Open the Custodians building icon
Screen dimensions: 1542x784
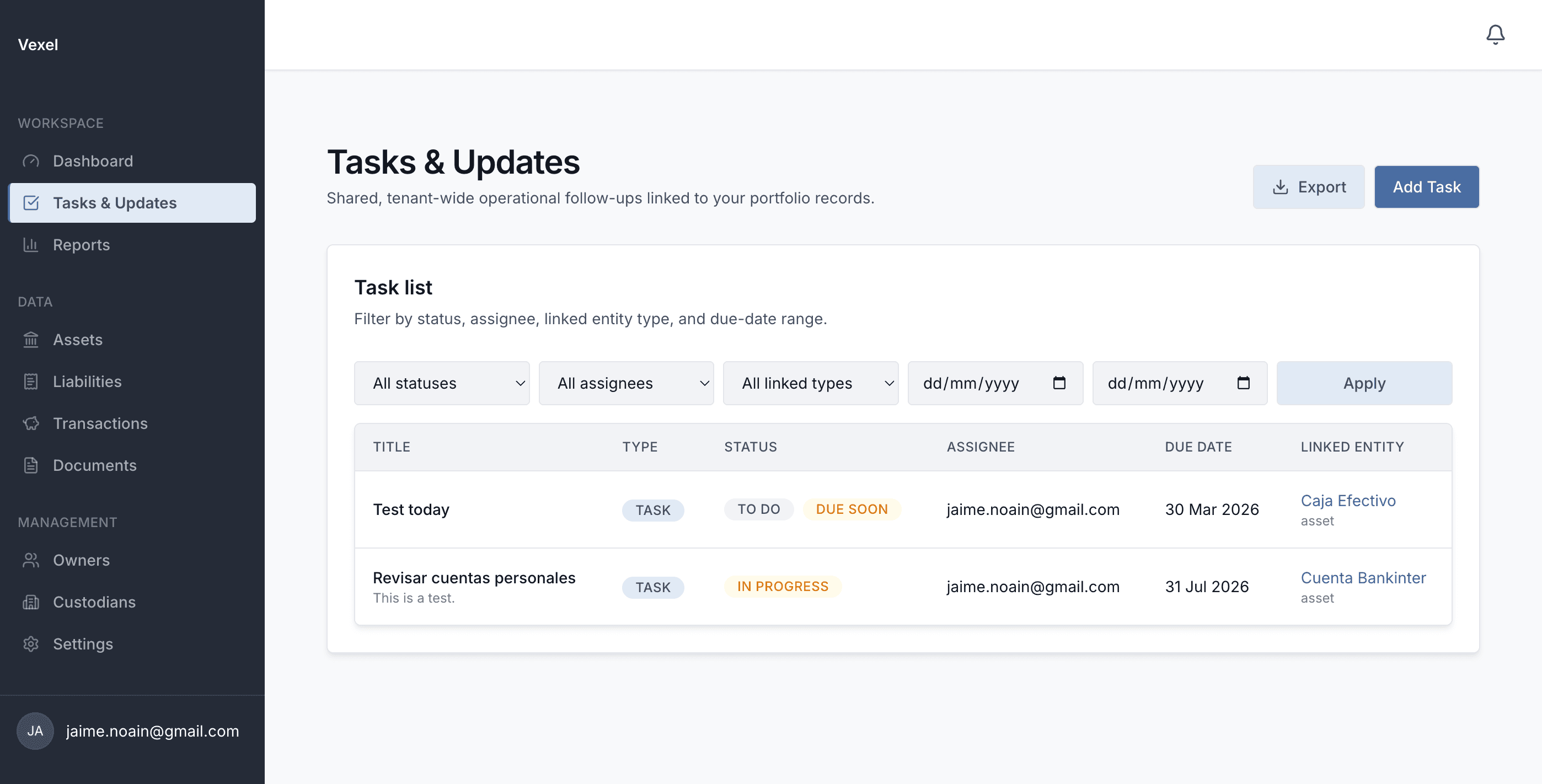pyautogui.click(x=31, y=602)
